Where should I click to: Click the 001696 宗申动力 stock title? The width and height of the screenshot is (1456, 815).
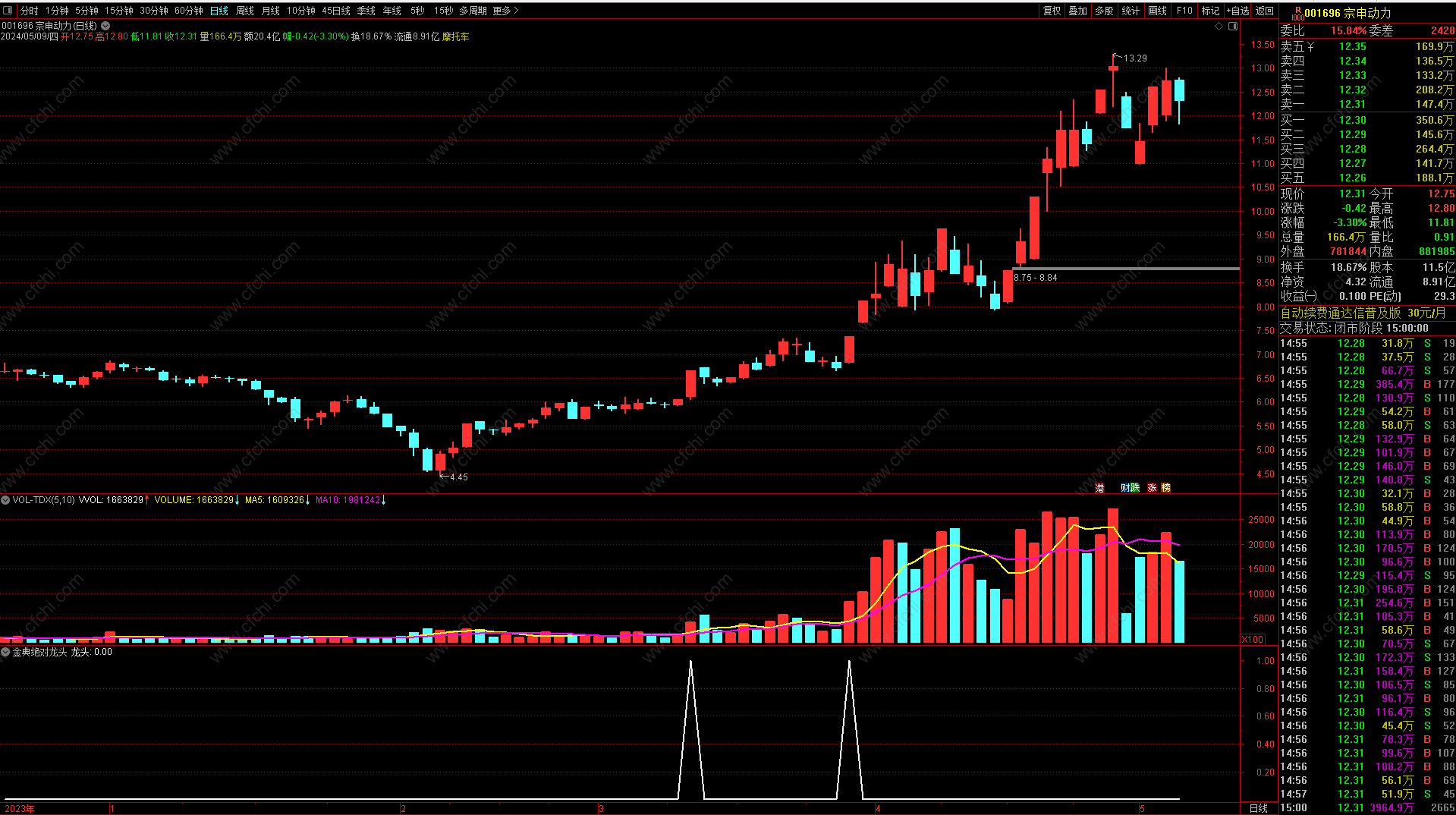[1348, 13]
